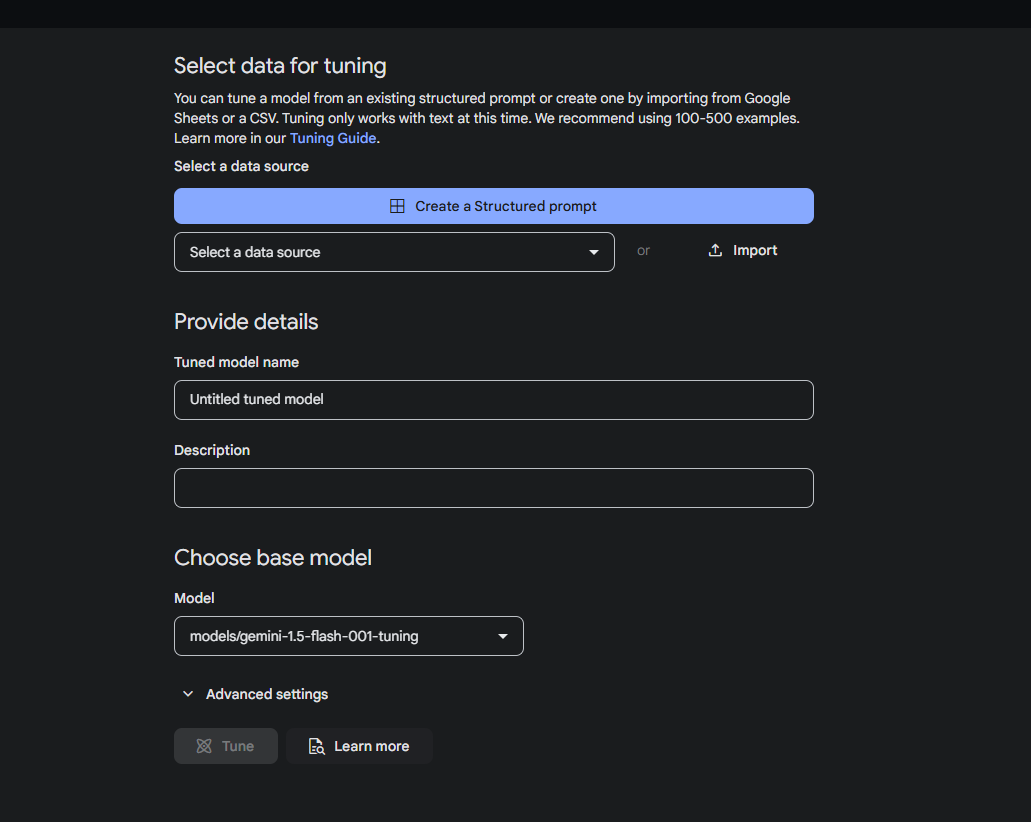Collapse Advanced settings using its chevron icon
The width and height of the screenshot is (1031, 822).
coord(188,694)
